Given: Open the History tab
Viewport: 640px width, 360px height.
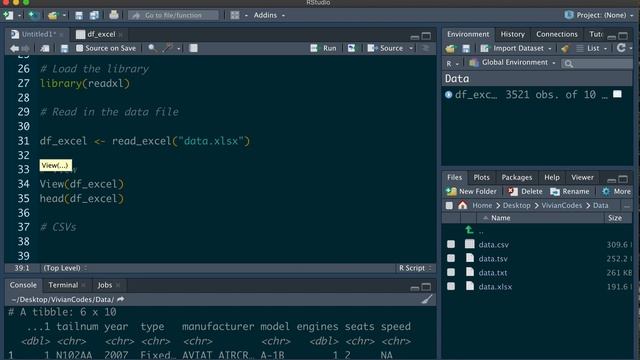Looking at the screenshot, I should tap(513, 34).
